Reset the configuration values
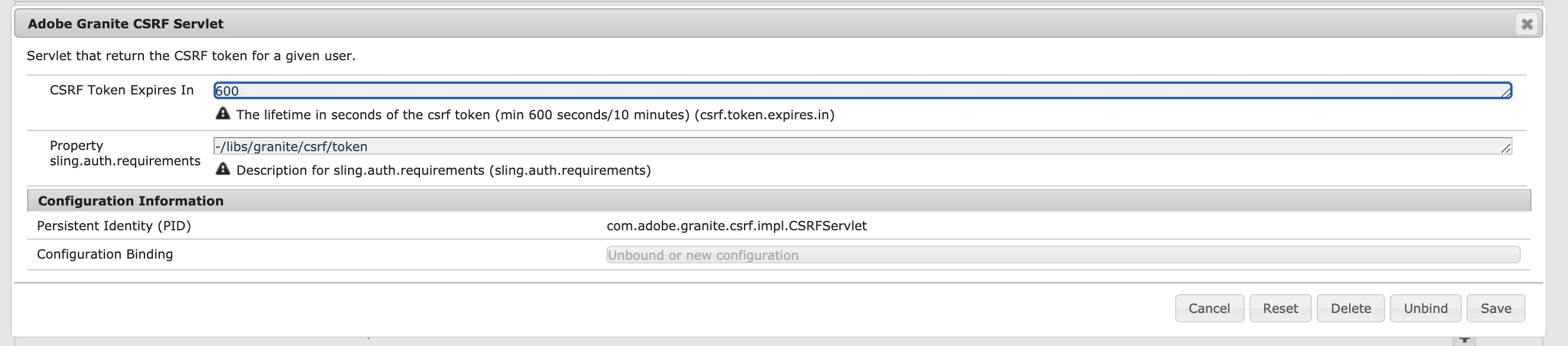Viewport: 1568px width, 346px height. pos(1280,308)
